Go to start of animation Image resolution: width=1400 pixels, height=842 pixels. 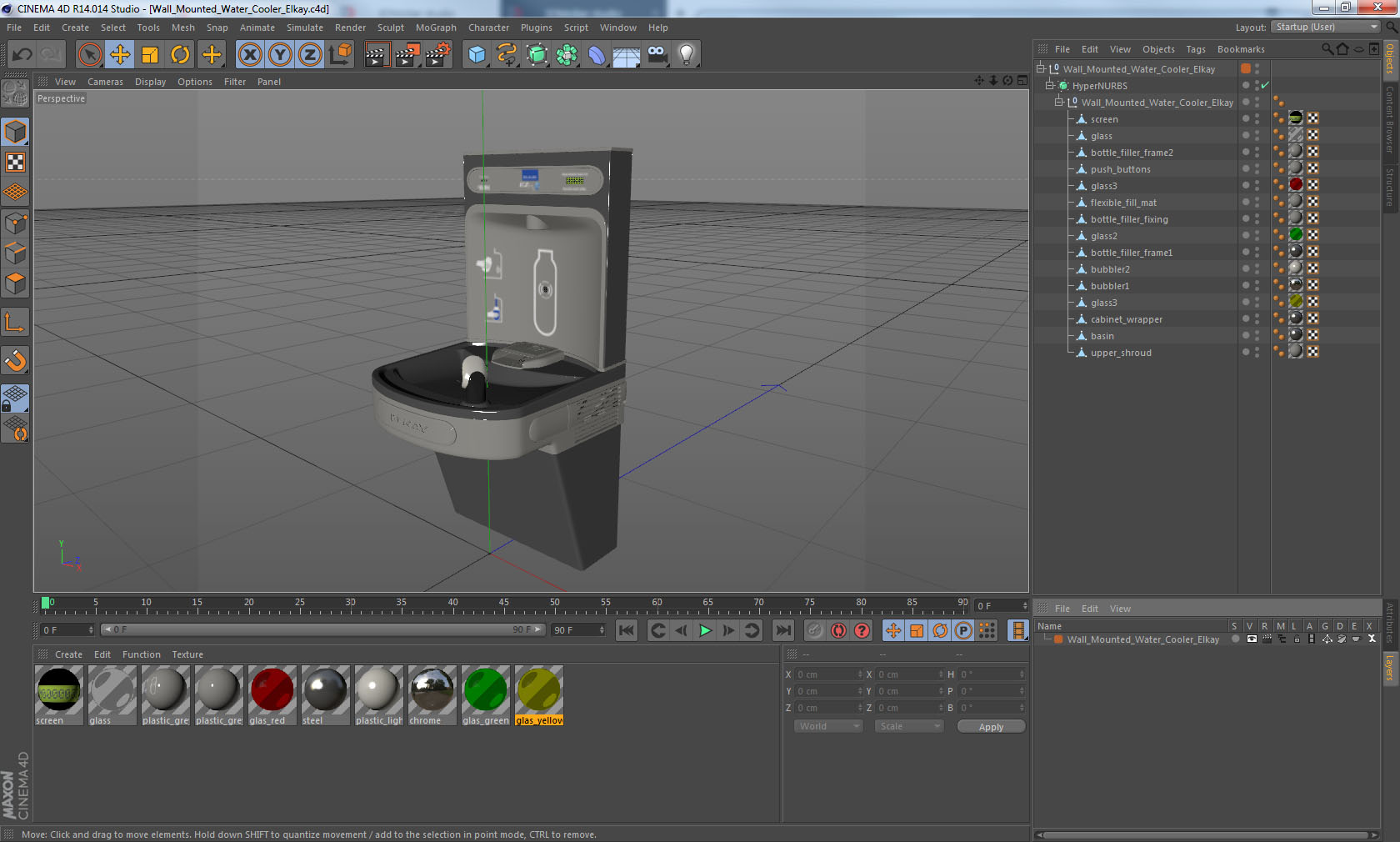(627, 630)
